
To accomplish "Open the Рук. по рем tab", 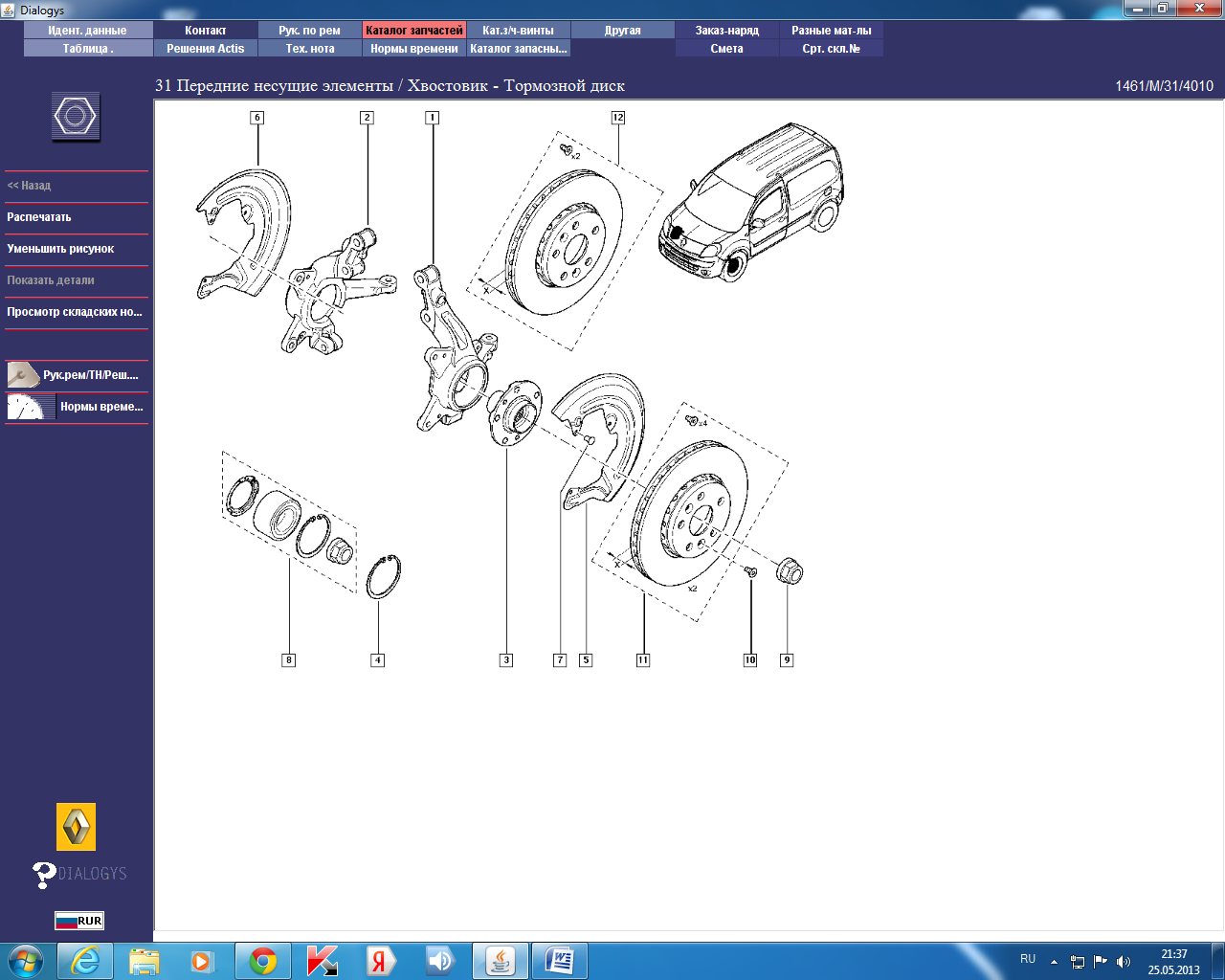I will pyautogui.click(x=310, y=31).
